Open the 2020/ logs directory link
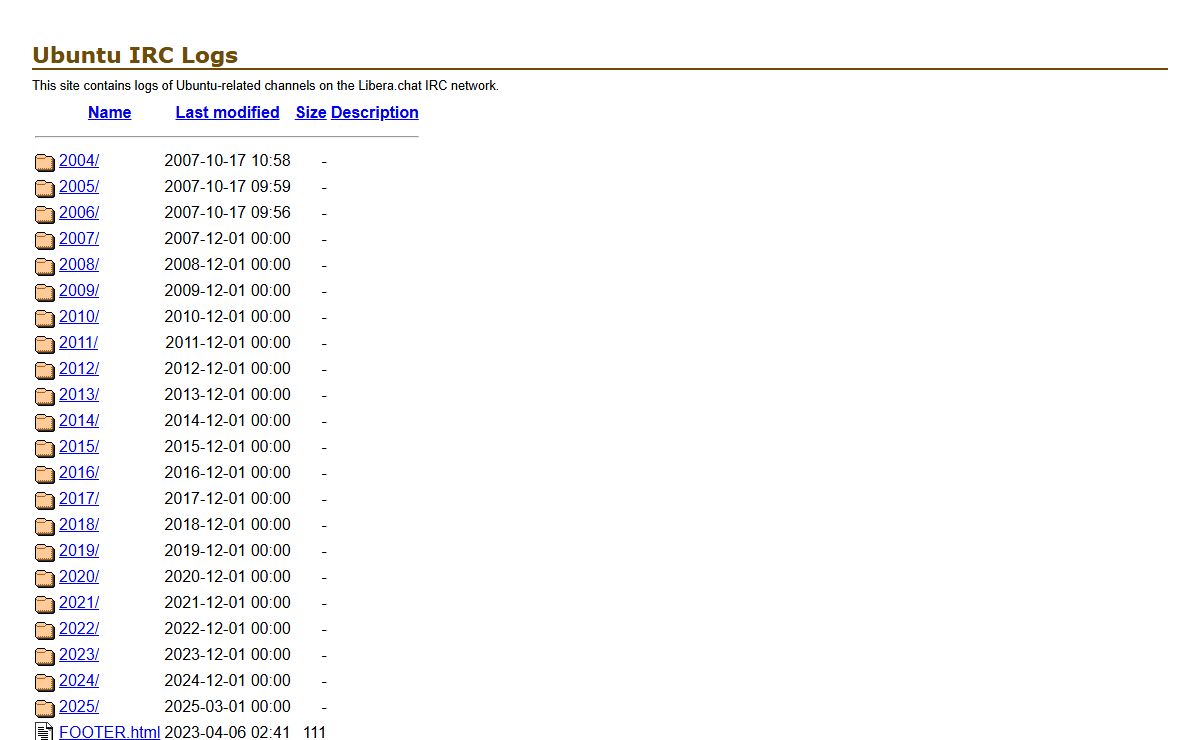Viewport: 1200px width, 740px height. [x=79, y=577]
